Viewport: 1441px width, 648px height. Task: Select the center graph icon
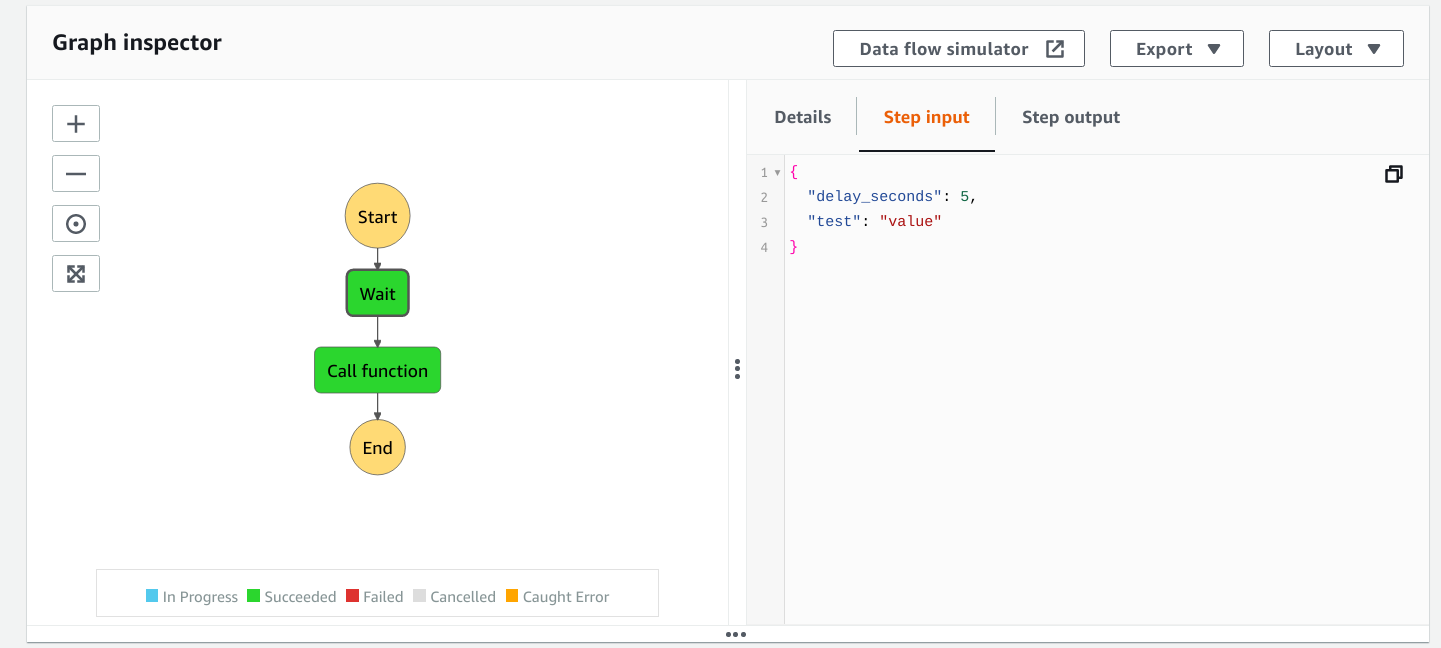[x=76, y=223]
